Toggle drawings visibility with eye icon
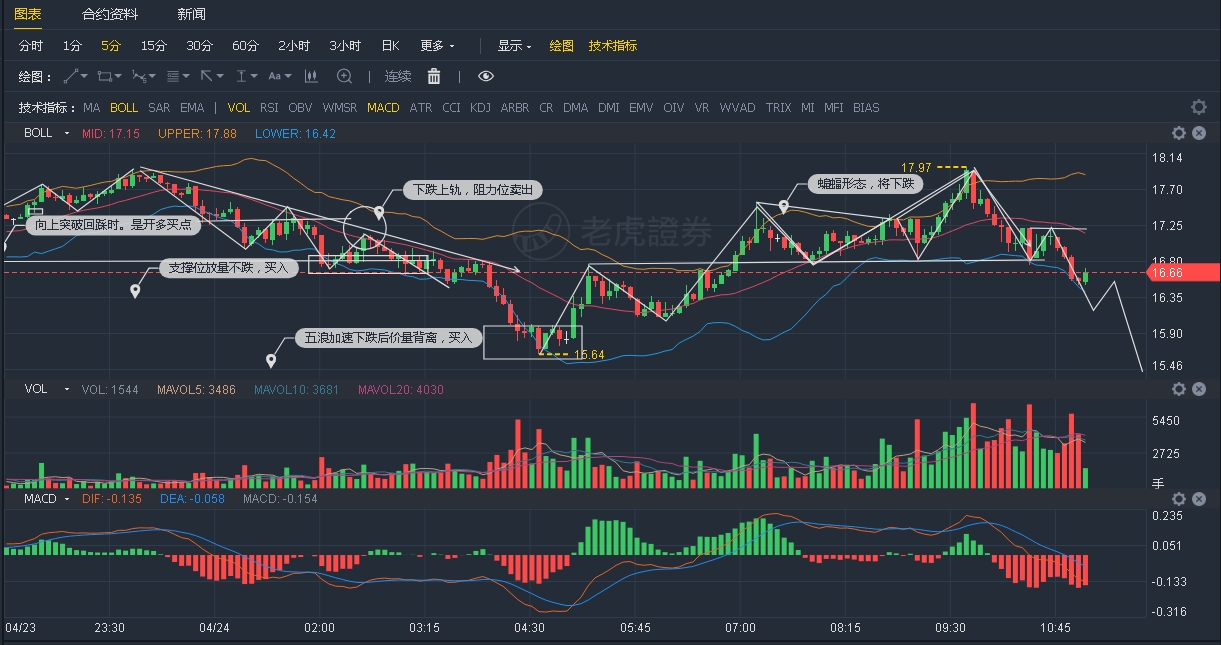Screen dimensions: 1221x645 (x=486, y=76)
